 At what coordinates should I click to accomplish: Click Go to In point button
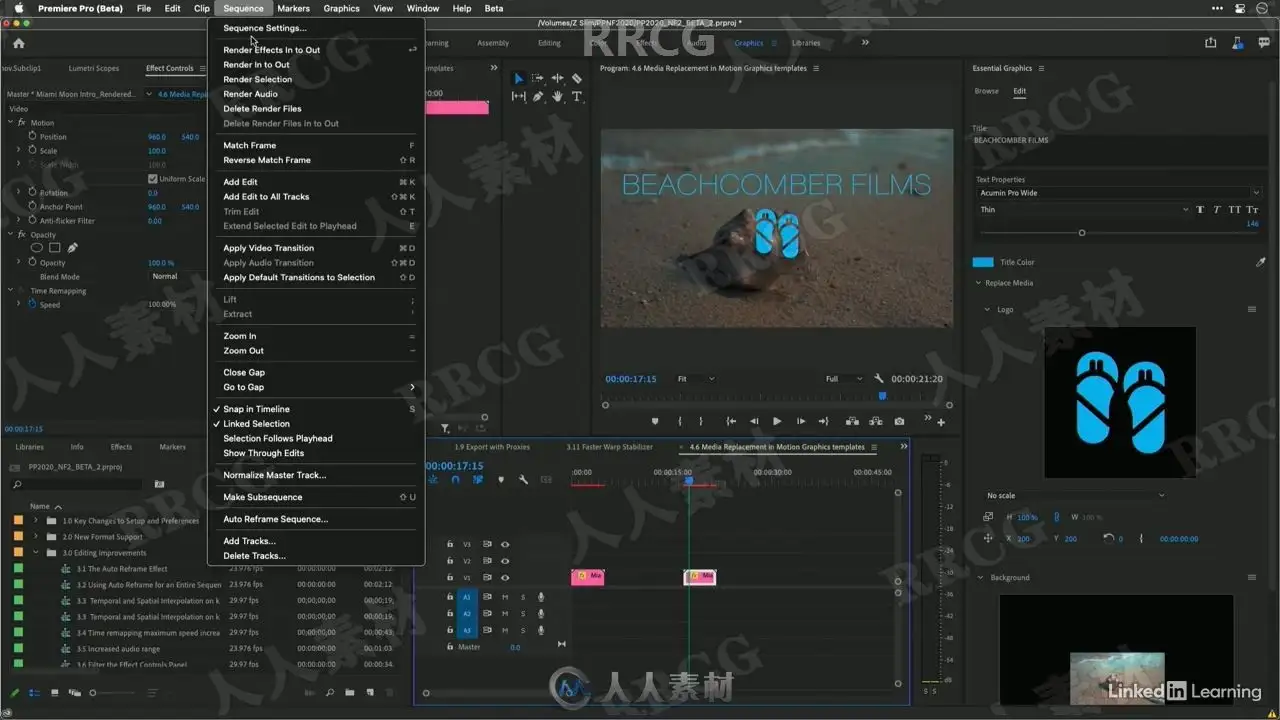pyautogui.click(x=731, y=421)
